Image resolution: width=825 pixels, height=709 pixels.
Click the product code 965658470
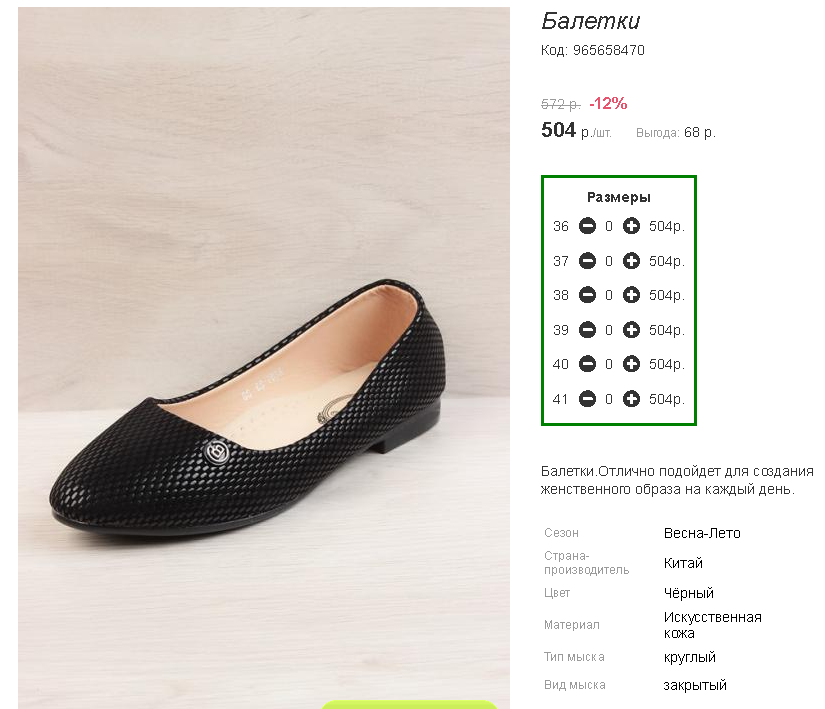click(608, 50)
